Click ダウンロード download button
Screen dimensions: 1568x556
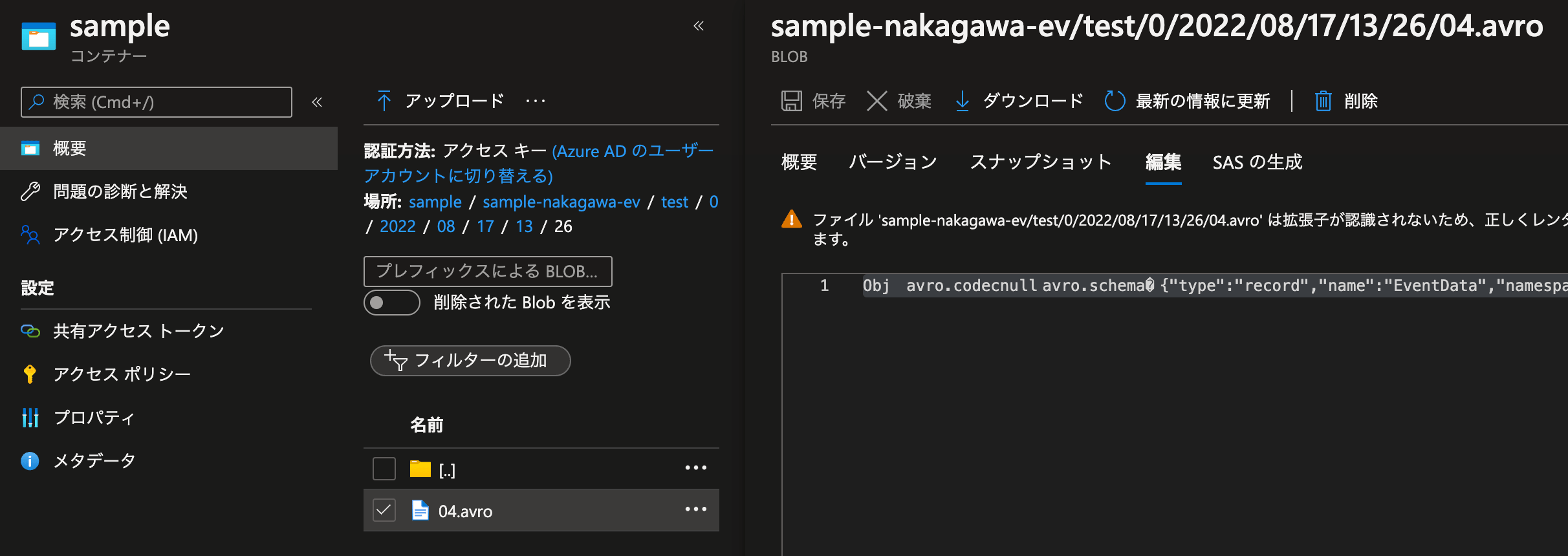(x=1019, y=101)
